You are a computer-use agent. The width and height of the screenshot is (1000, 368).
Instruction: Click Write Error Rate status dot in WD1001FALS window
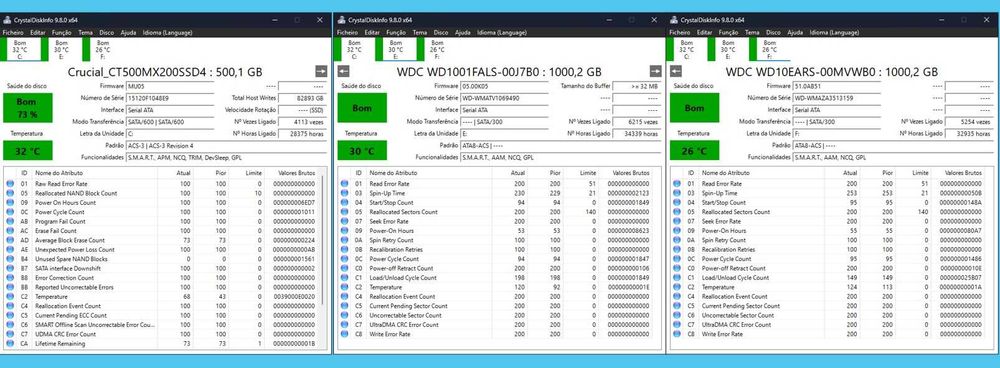click(x=344, y=334)
